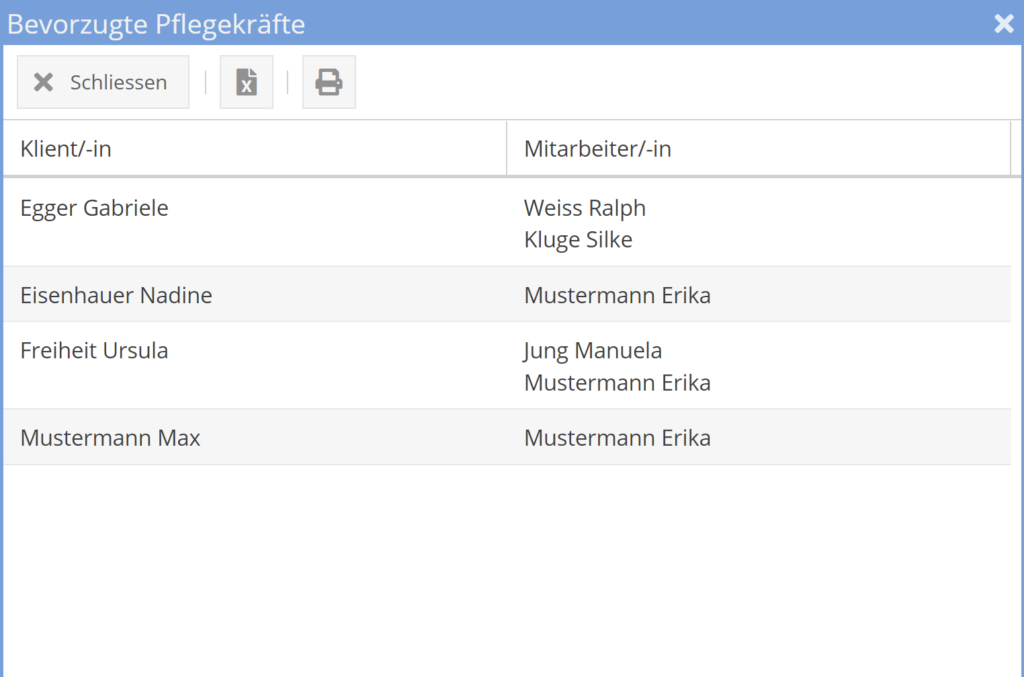Image resolution: width=1024 pixels, height=677 pixels.
Task: Click Mustermann Erika in the Mustermann Max row
Action: 617,438
